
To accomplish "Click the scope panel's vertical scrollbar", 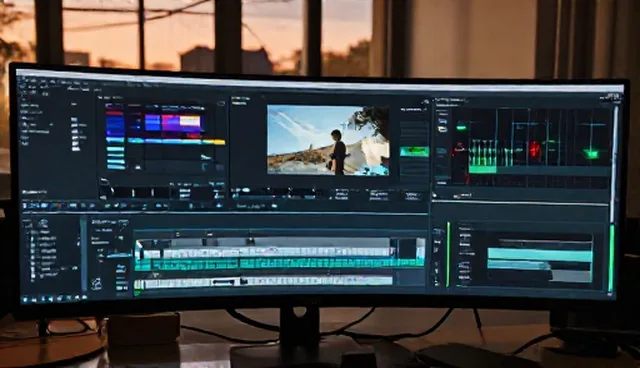I will pos(613,163).
